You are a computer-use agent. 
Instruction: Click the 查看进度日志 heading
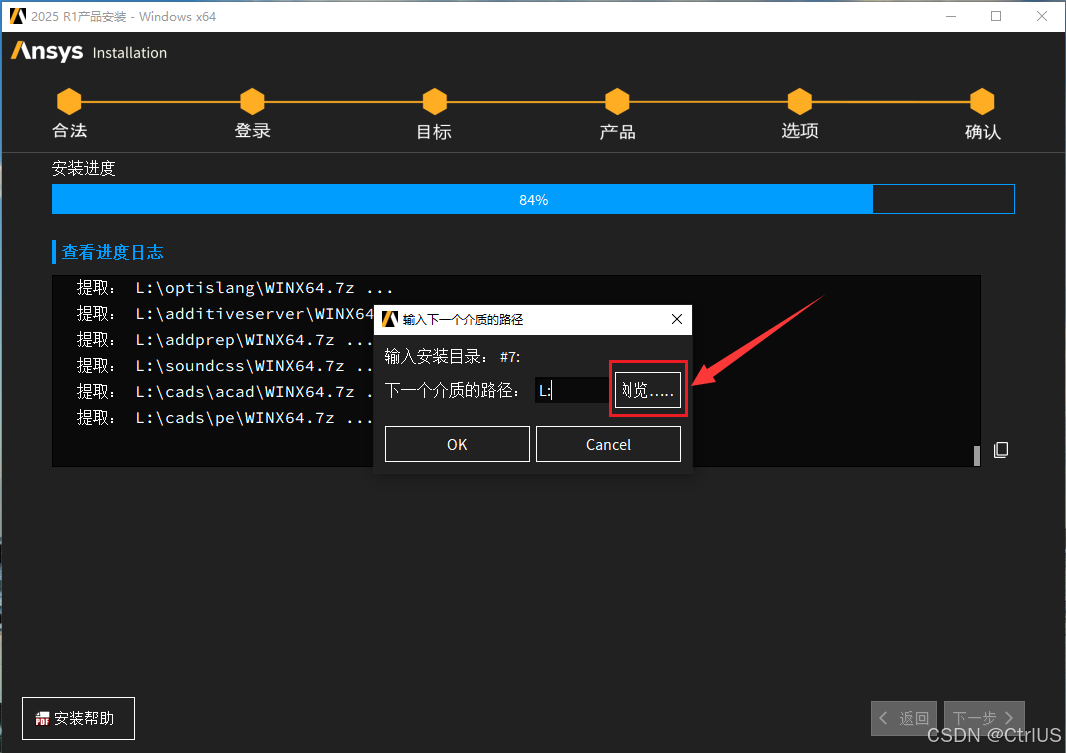[112, 252]
